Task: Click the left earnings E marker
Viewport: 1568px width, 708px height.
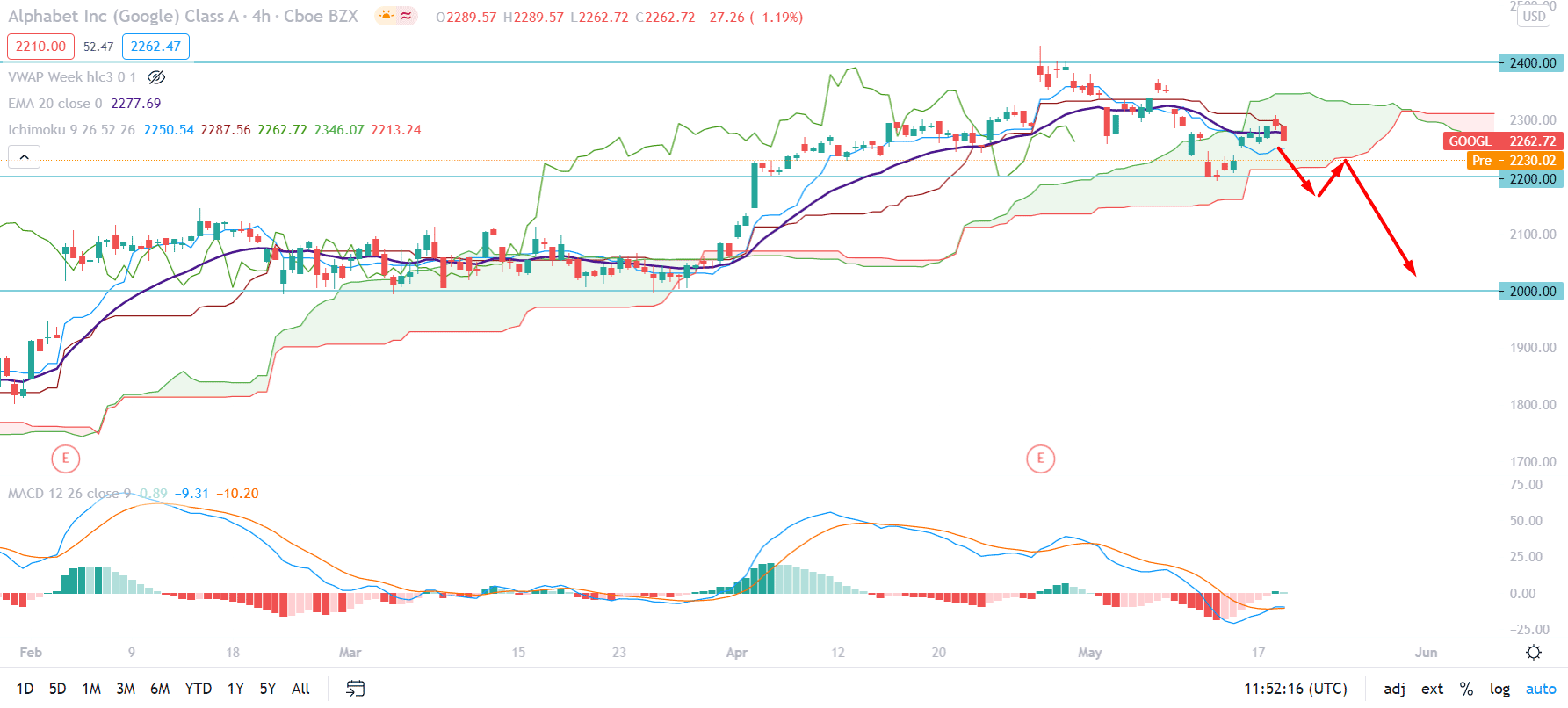Action: pos(66,459)
